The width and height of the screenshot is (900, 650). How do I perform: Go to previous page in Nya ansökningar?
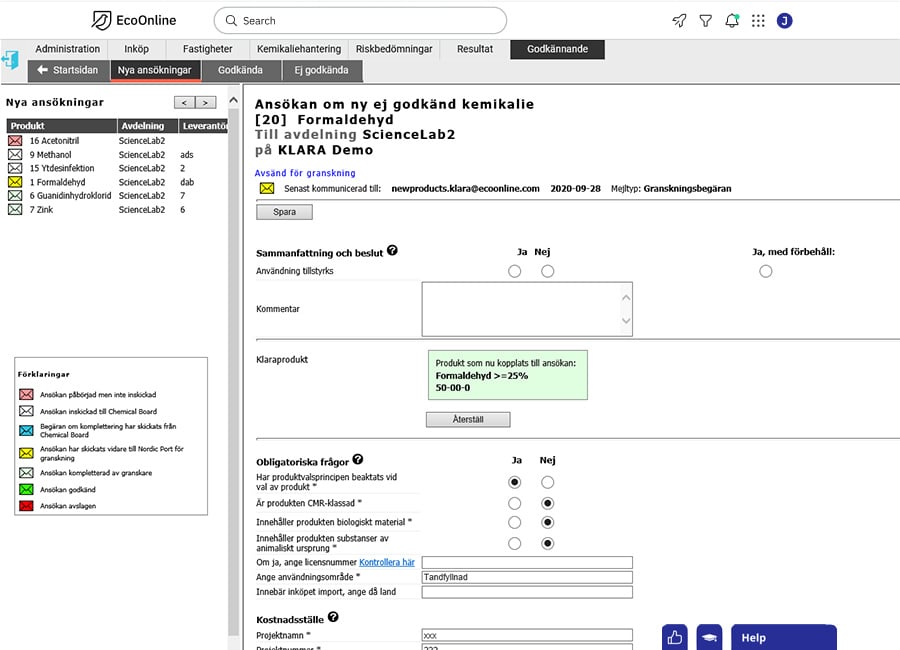(x=184, y=103)
